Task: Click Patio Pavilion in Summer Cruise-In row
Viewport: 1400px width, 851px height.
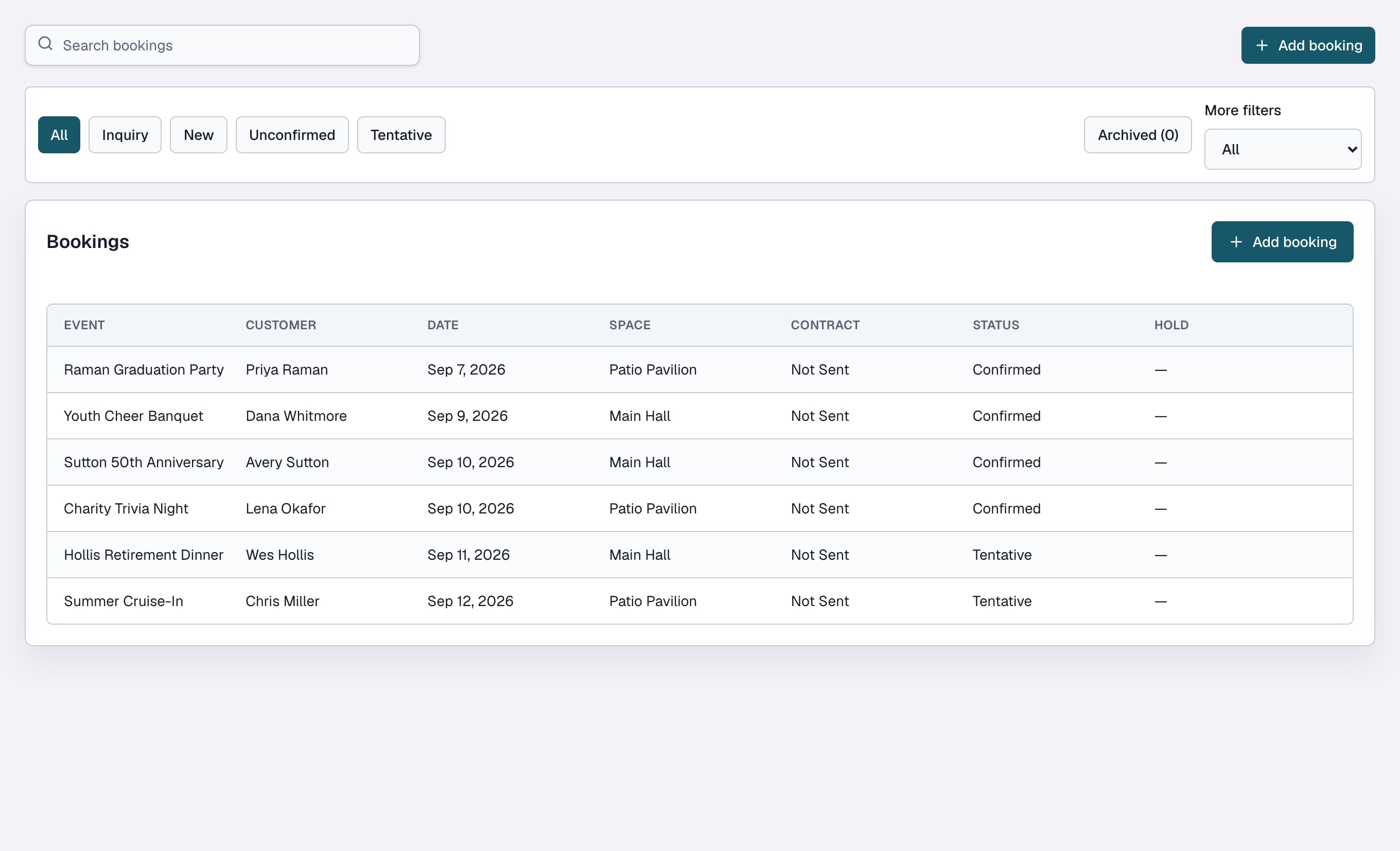Action: pyautogui.click(x=652, y=601)
